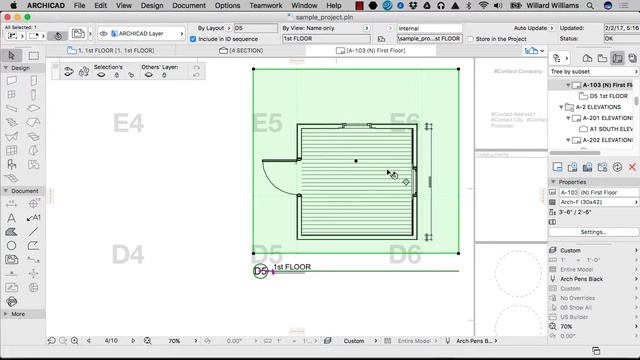Zoom in with the magnifier icon

75,341
